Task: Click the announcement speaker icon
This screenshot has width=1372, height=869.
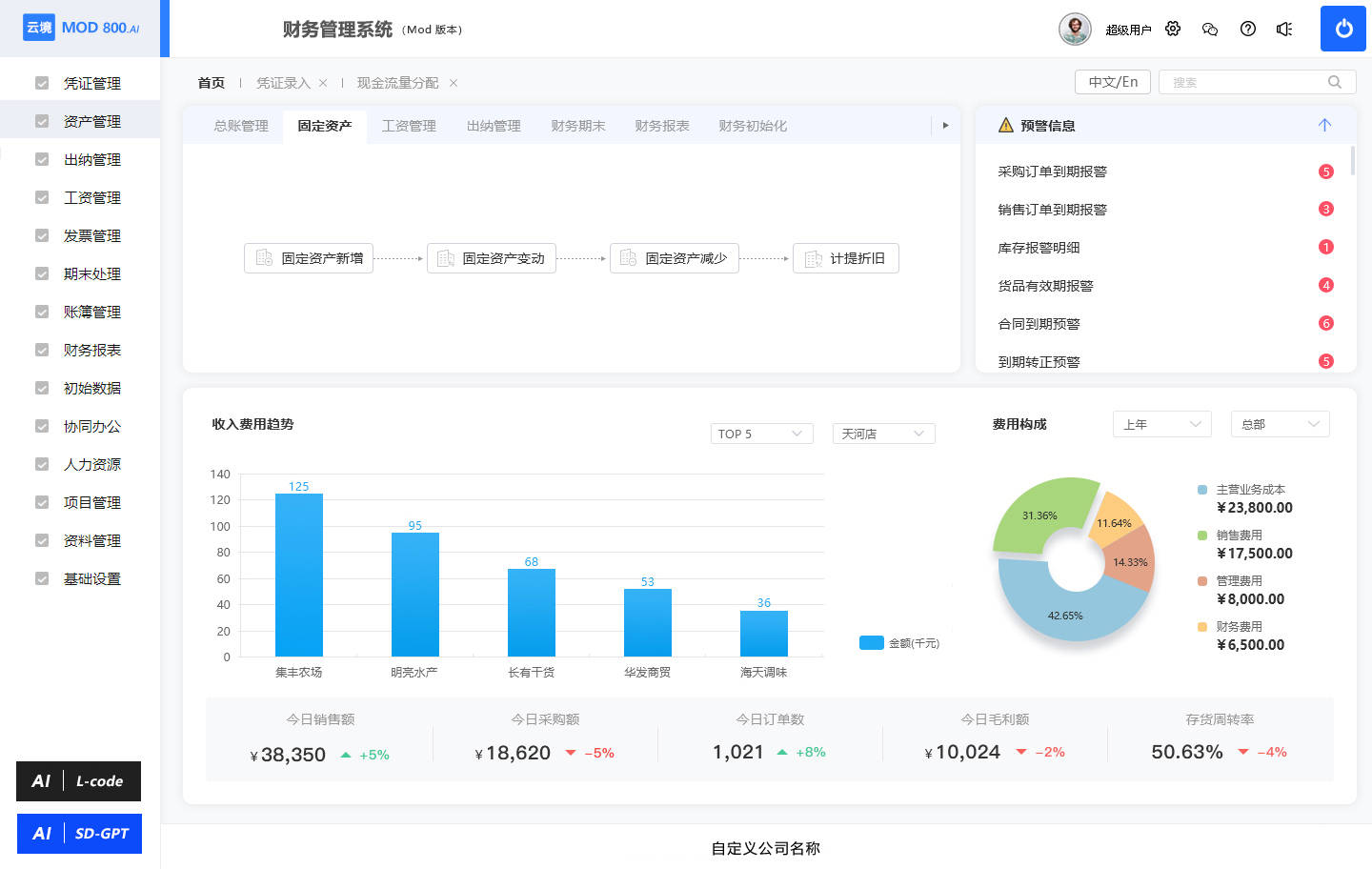Action: tap(1284, 29)
